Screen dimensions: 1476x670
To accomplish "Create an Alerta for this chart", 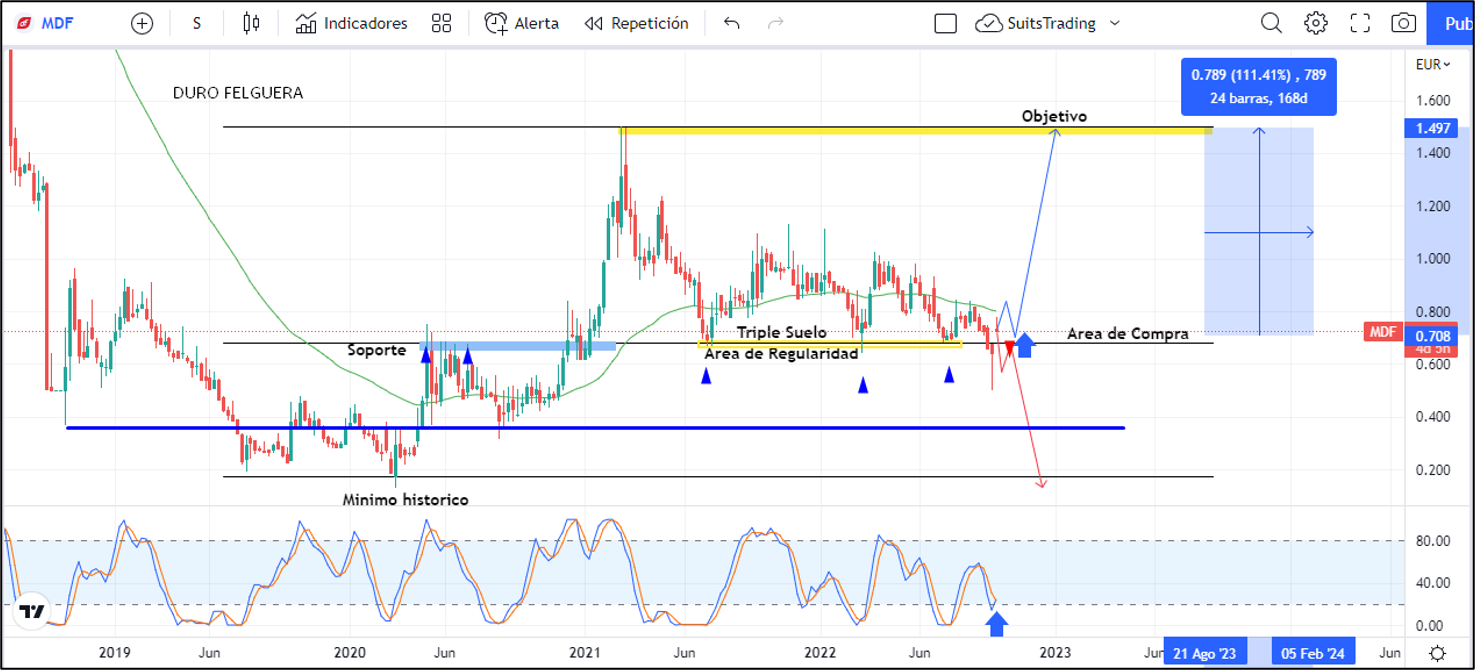I will click(522, 23).
